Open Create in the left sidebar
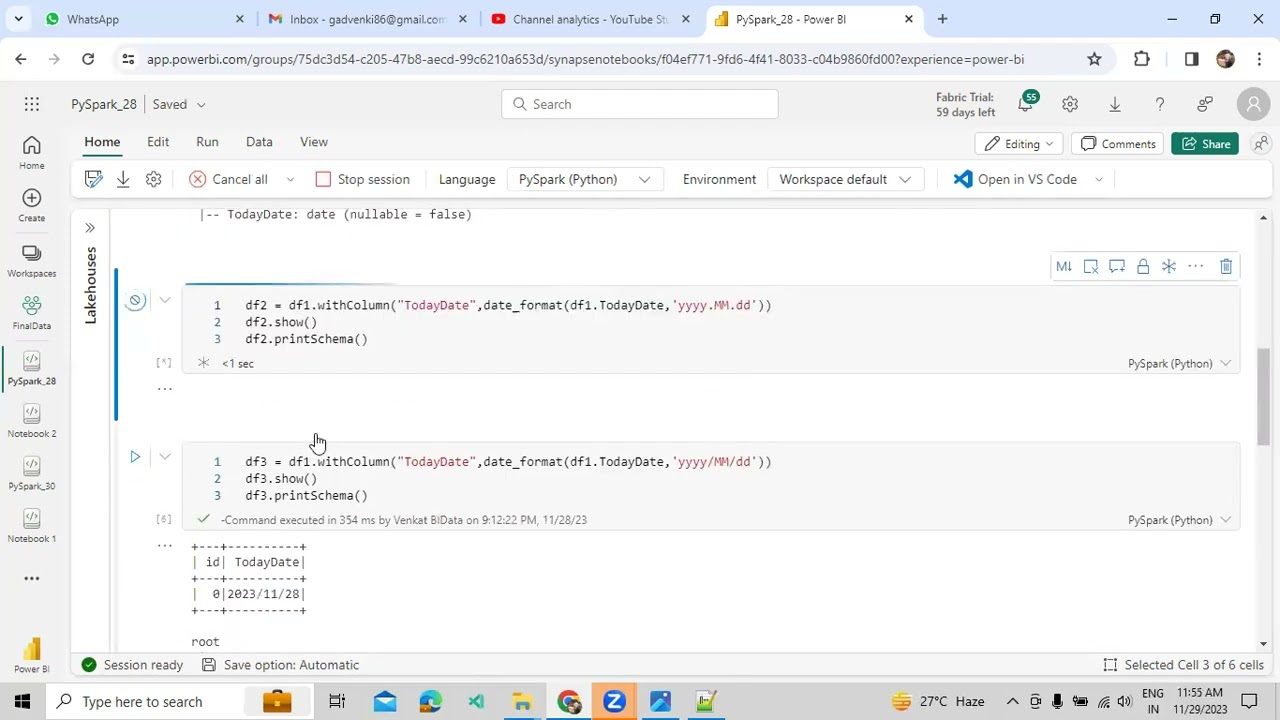Screen dimensions: 1280x720 pyautogui.click(x=31, y=205)
